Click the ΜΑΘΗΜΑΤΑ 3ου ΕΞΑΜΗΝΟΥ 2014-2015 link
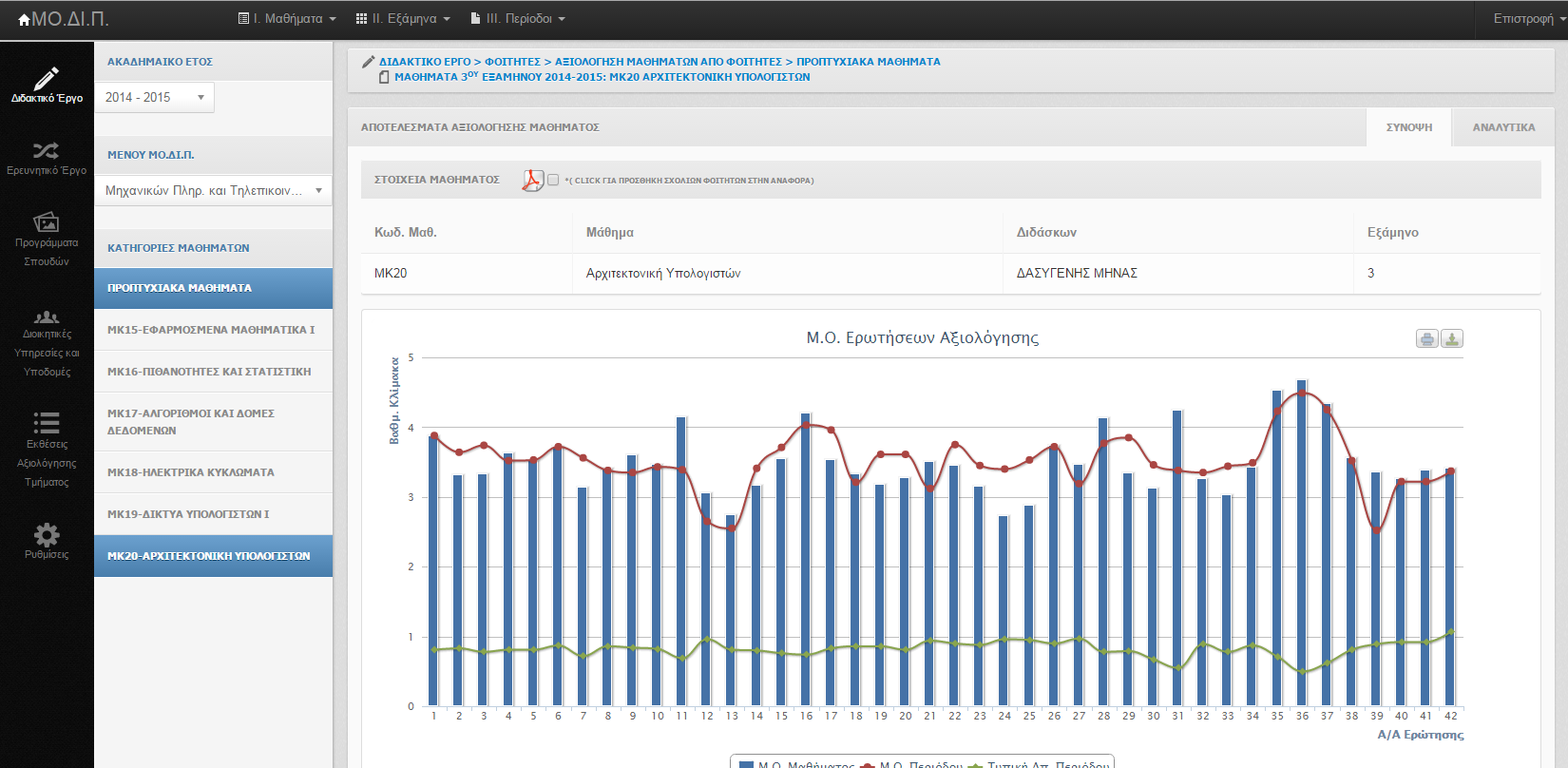 coord(602,77)
